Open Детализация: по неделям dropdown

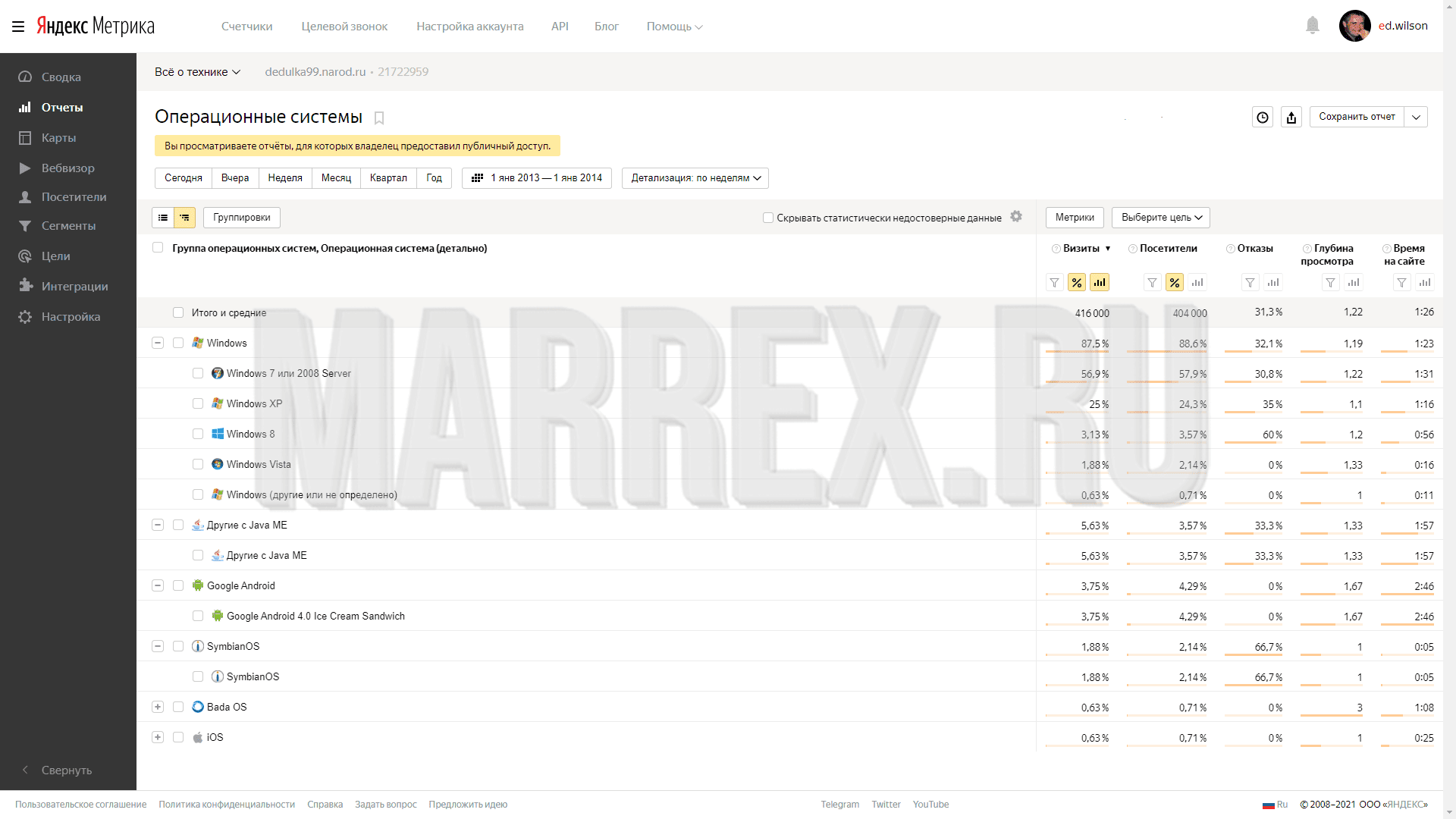click(x=695, y=178)
